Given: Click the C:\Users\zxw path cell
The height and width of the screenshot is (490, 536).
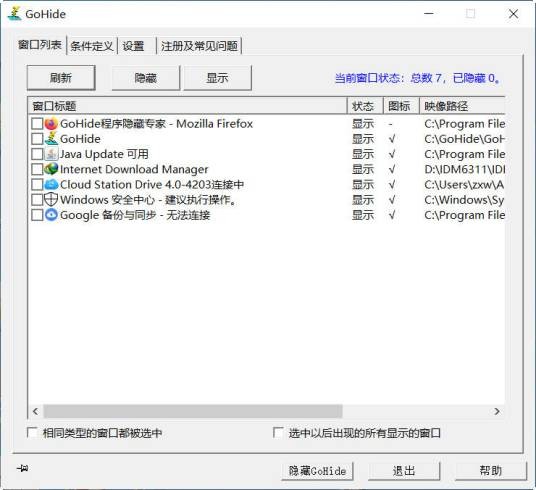Looking at the screenshot, I should [465, 185].
